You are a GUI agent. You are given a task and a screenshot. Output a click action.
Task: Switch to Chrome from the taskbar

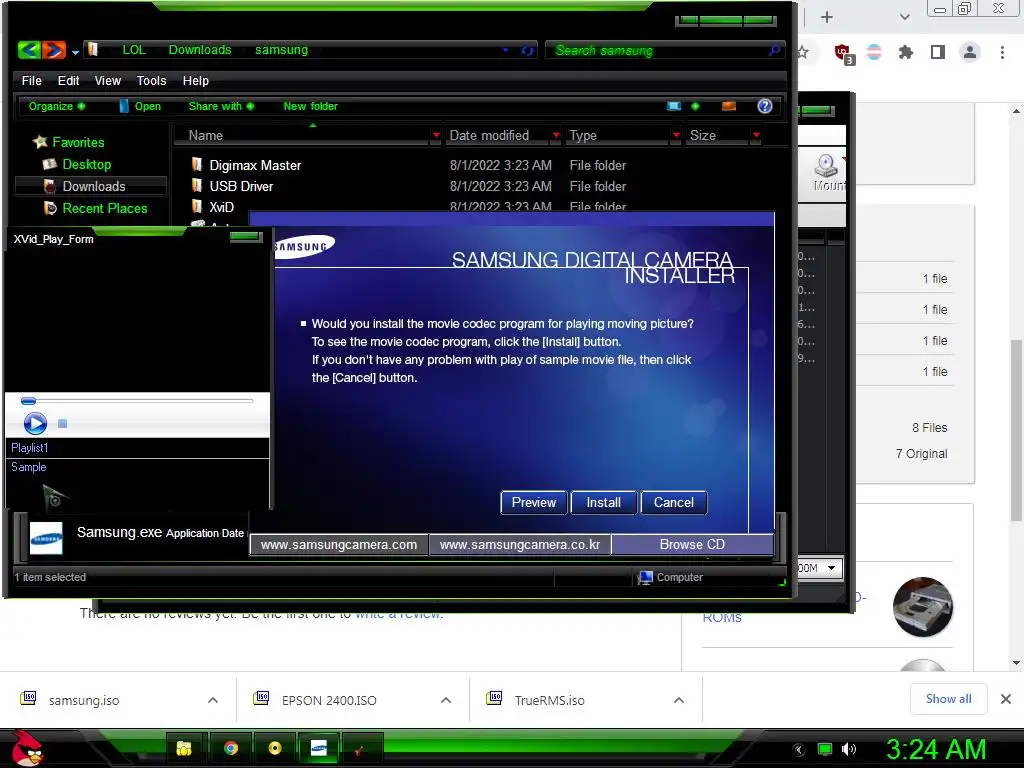click(x=231, y=748)
